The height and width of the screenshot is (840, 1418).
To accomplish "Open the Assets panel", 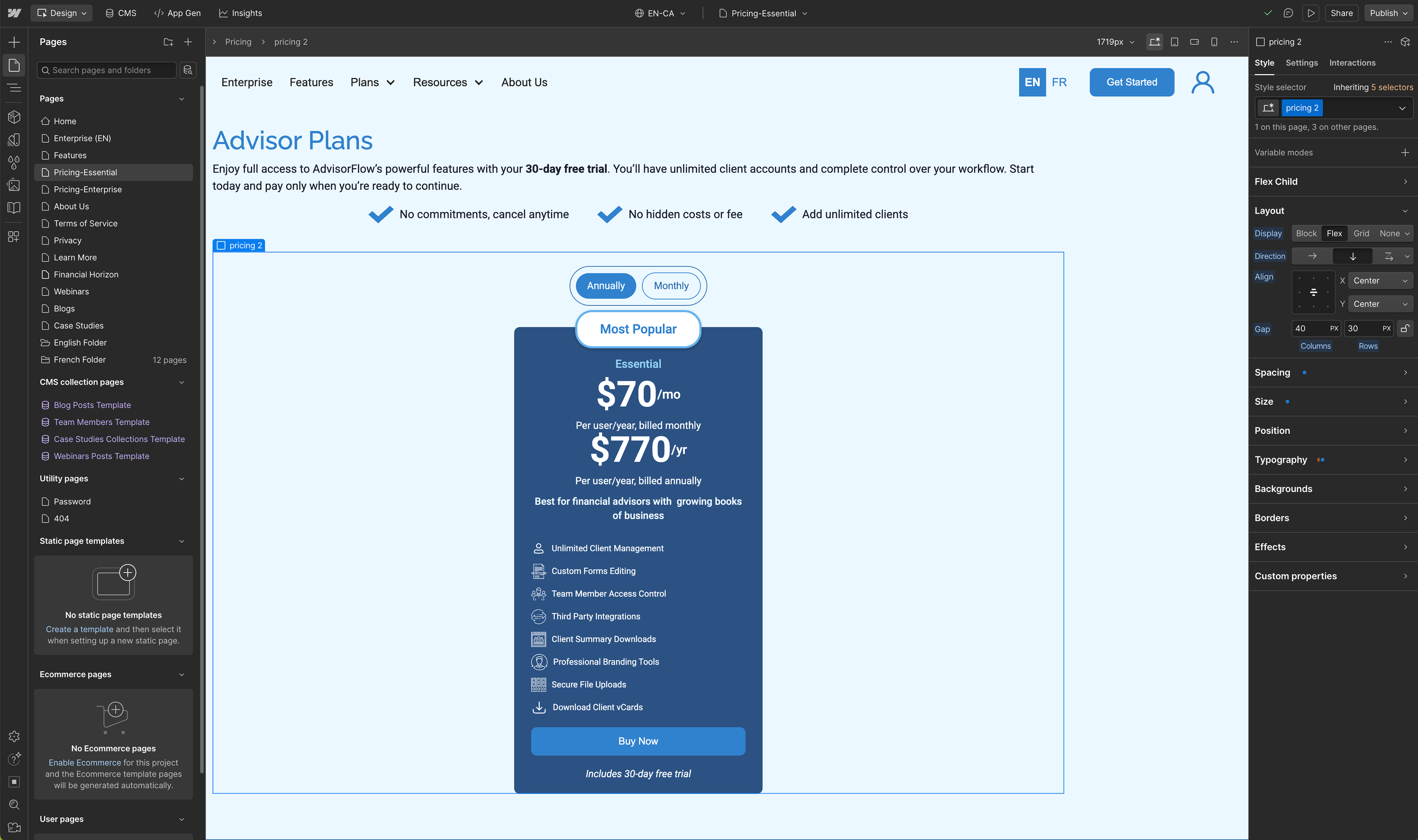I will click(x=14, y=185).
